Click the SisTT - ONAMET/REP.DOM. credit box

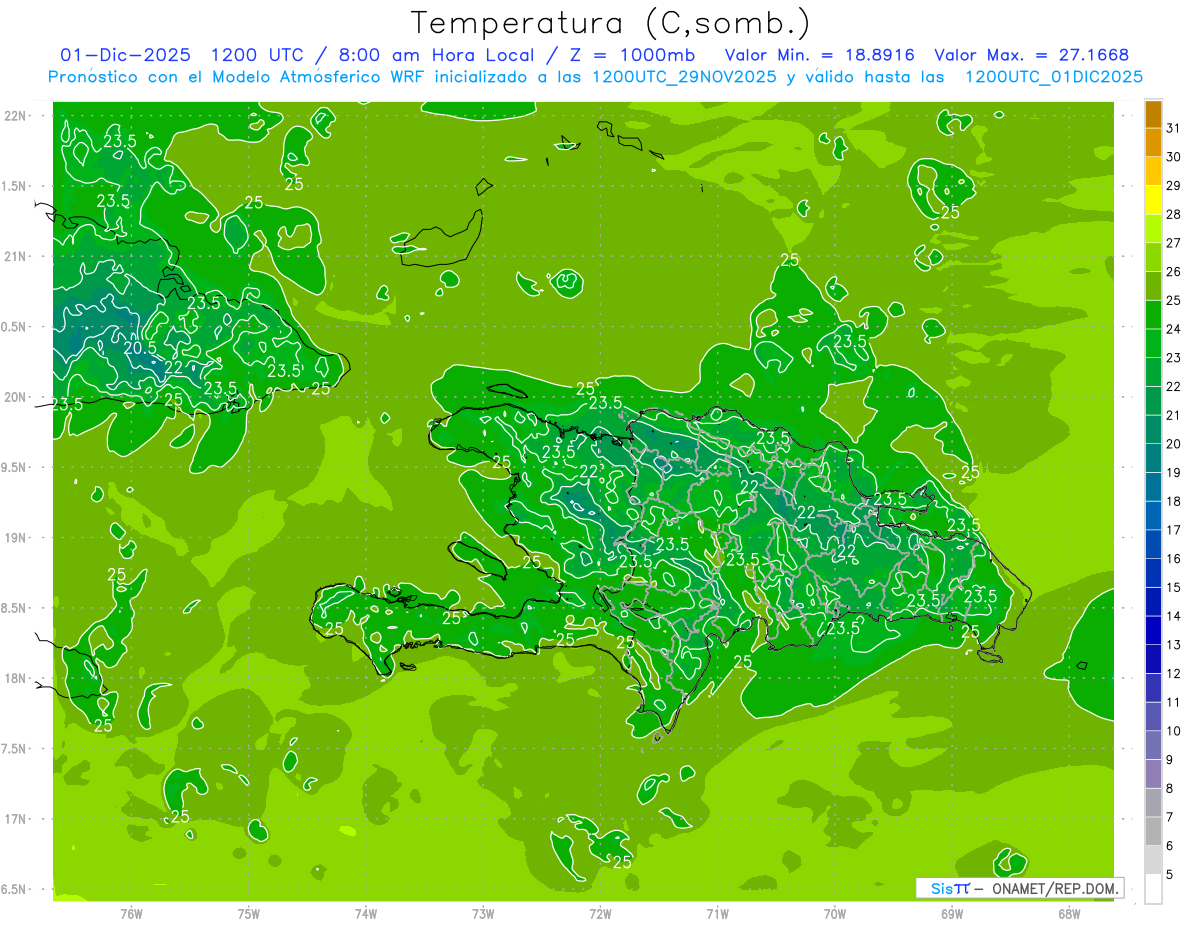click(1019, 888)
